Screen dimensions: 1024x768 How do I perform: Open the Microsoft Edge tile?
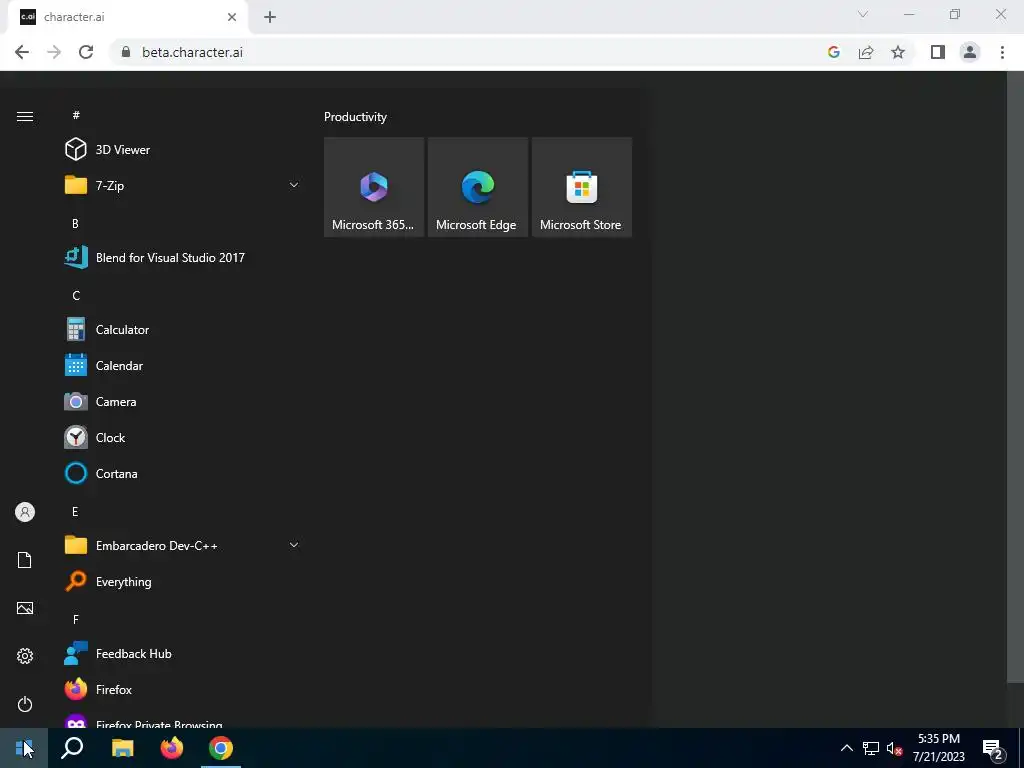[x=477, y=187]
